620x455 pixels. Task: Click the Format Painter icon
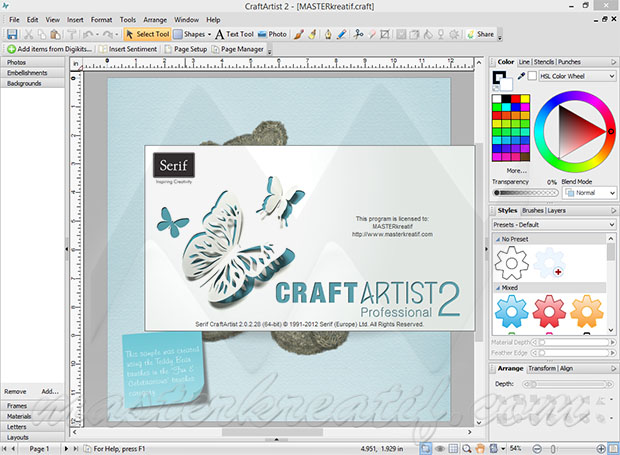point(72,34)
